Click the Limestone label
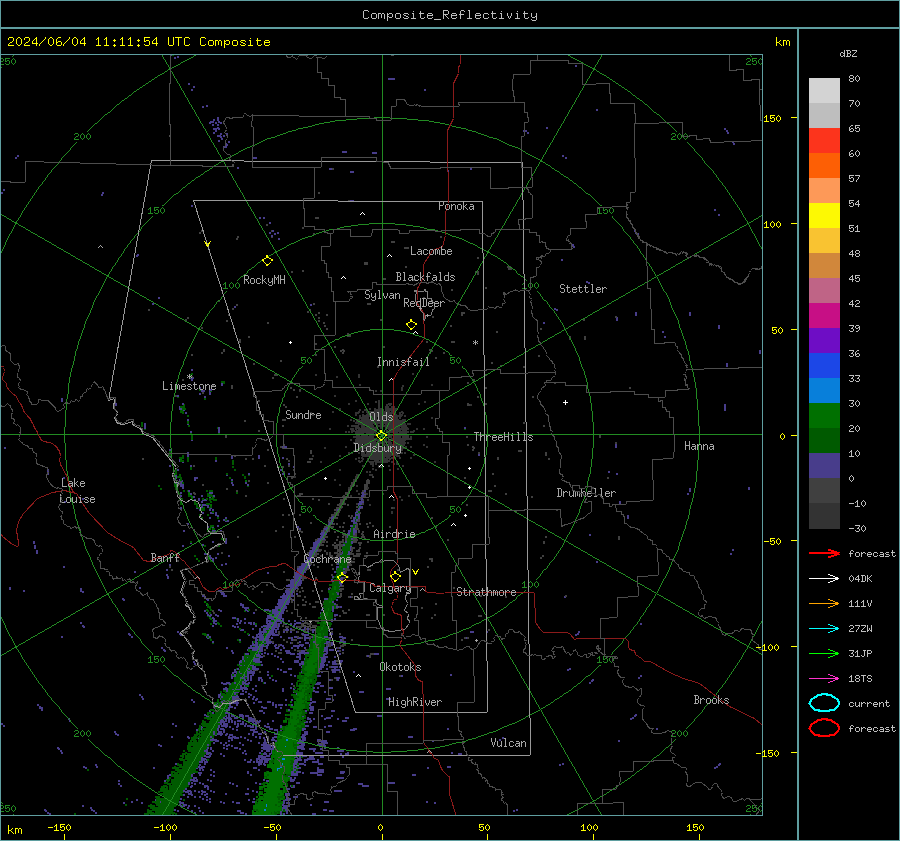The width and height of the screenshot is (900, 841). pyautogui.click(x=189, y=386)
